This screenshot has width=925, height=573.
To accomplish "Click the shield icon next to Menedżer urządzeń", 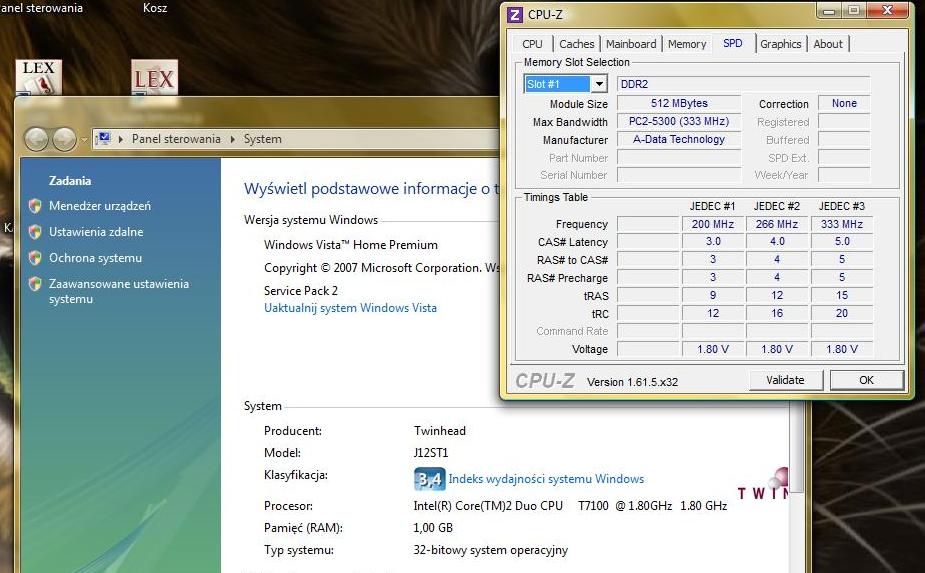I will (35, 206).
